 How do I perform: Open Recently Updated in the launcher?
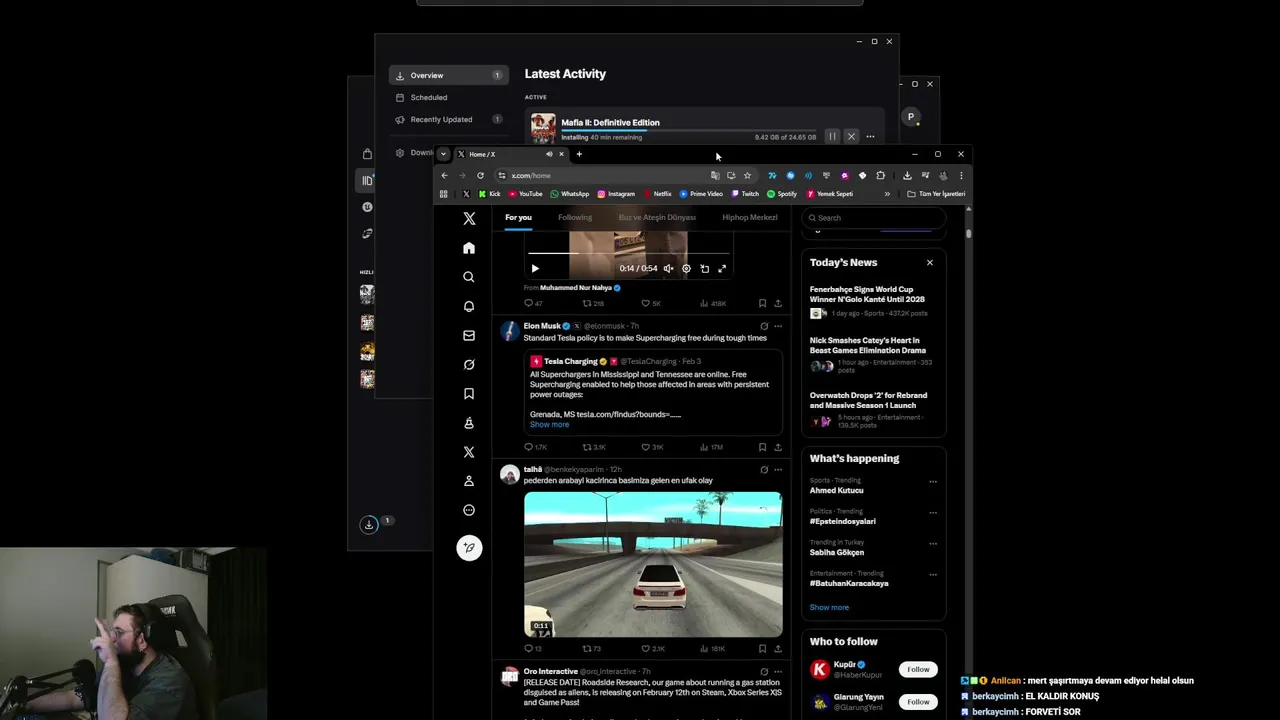(448, 119)
